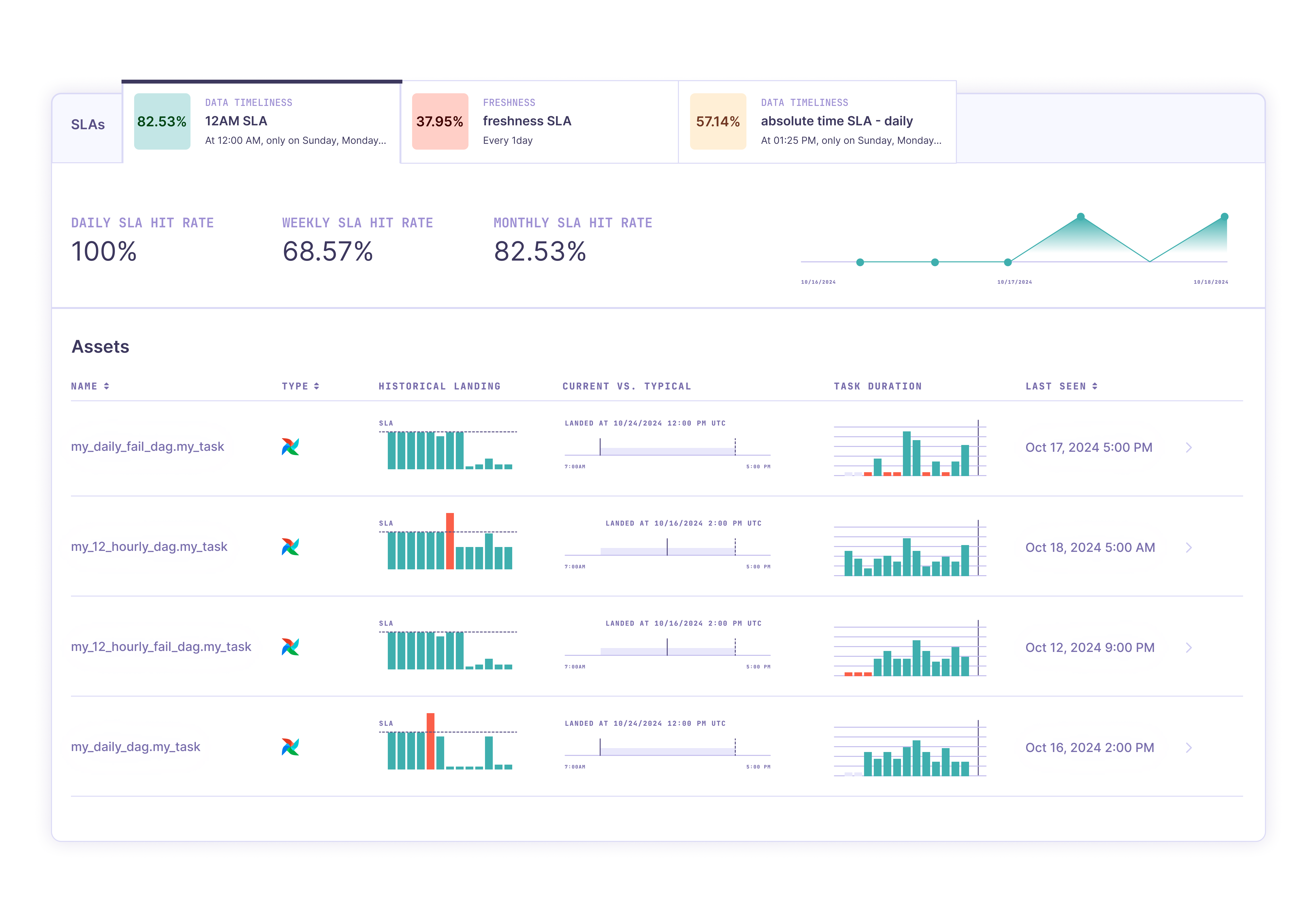
Task: Expand my_12_hourly_fail_dag.my_task row chevron
Action: point(1189,647)
